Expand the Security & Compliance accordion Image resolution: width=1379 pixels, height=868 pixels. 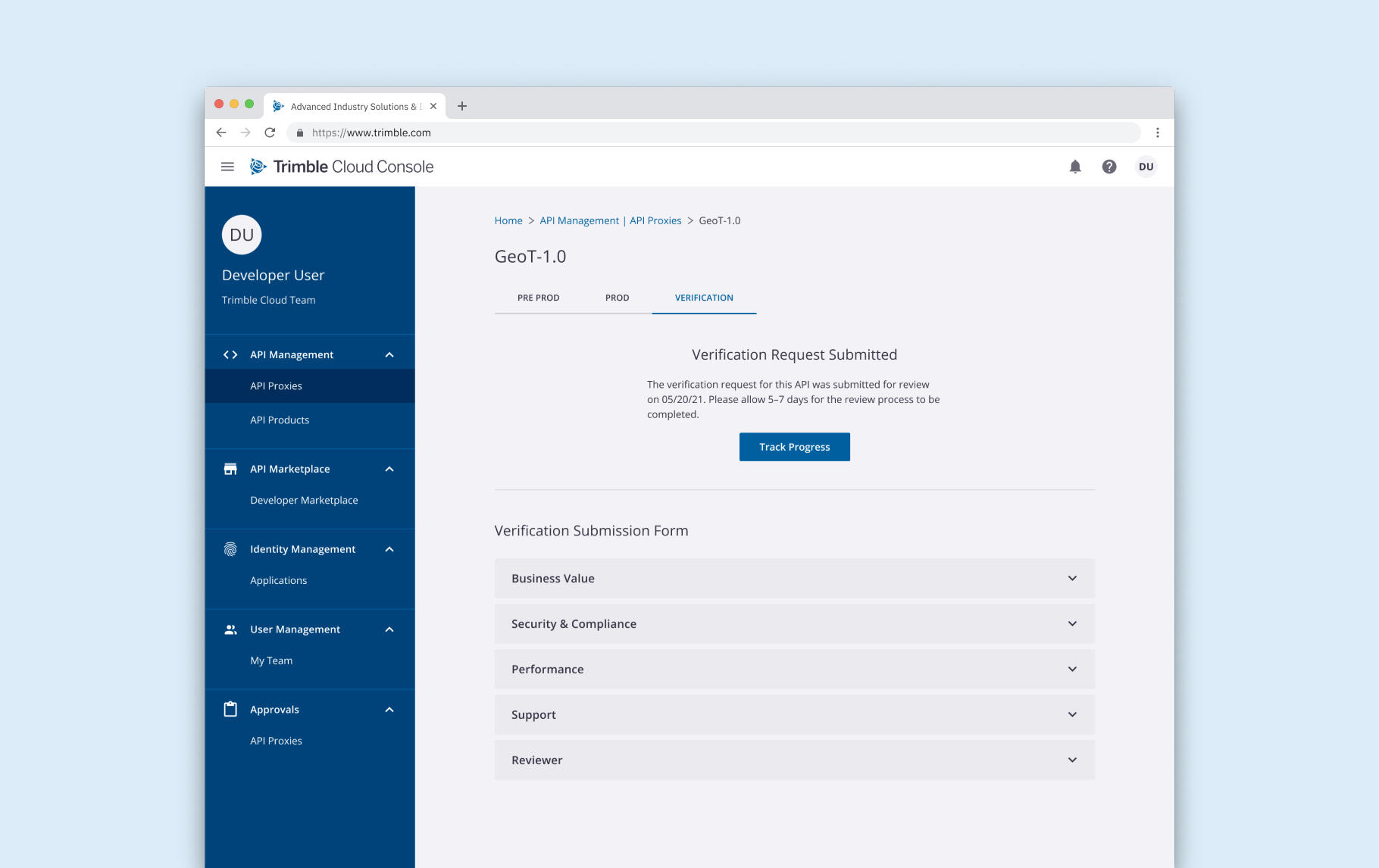(x=794, y=624)
